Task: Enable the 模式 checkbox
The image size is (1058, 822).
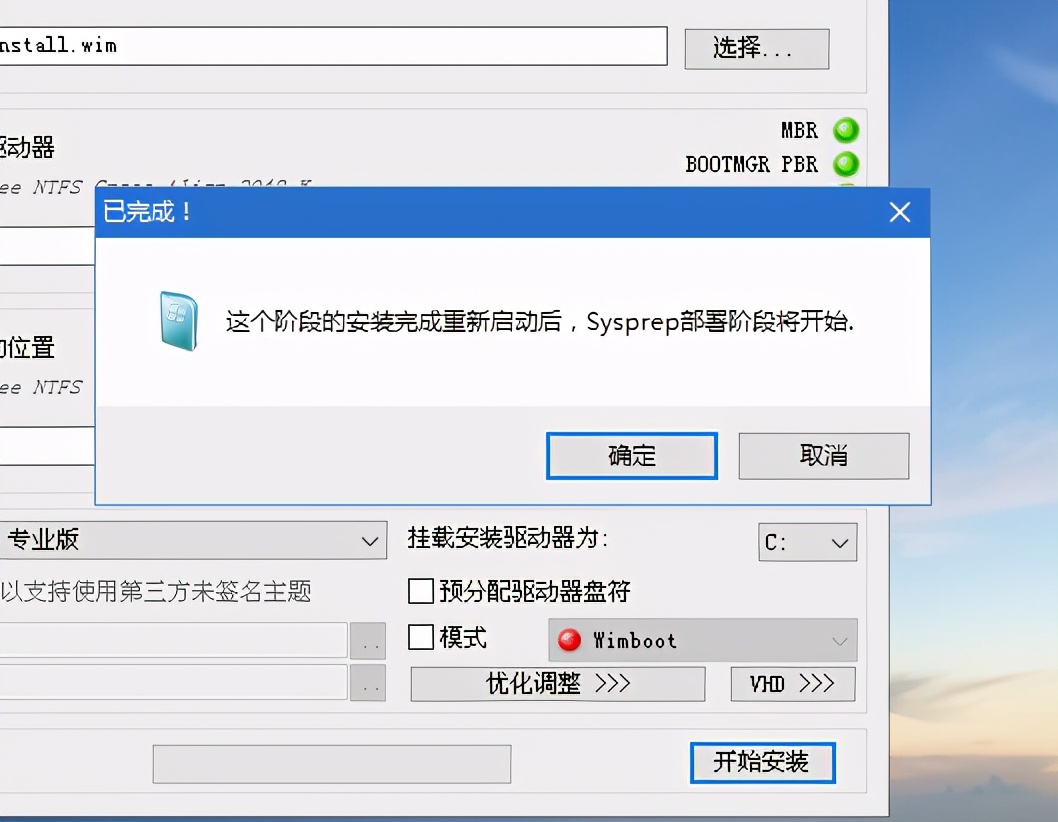Action: (420, 638)
